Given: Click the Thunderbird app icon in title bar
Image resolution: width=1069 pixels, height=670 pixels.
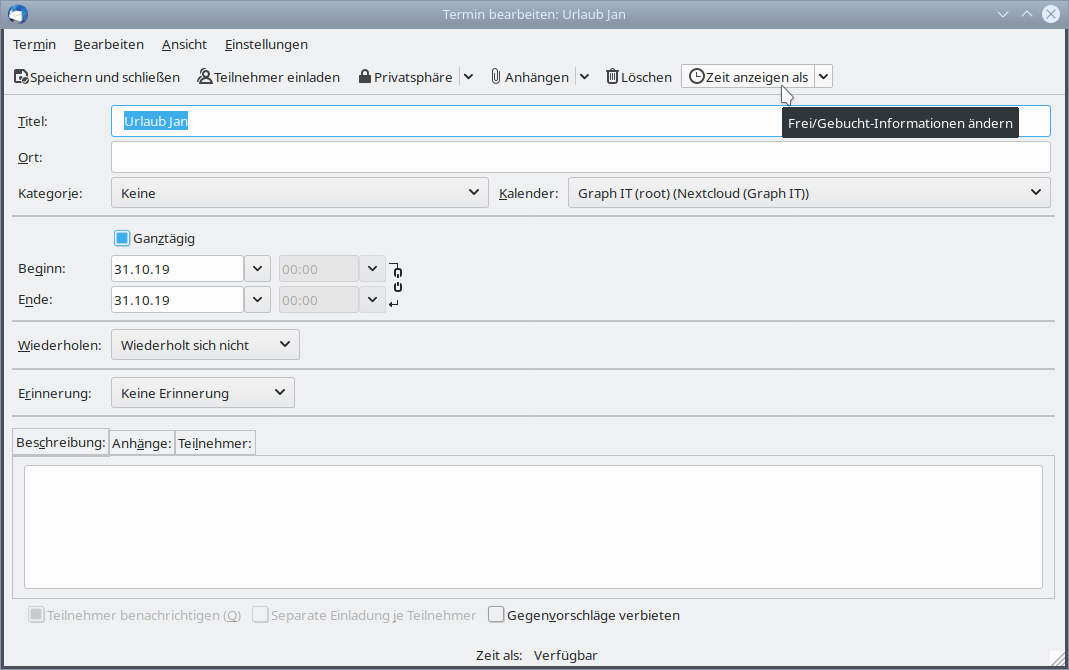Looking at the screenshot, I should point(17,14).
